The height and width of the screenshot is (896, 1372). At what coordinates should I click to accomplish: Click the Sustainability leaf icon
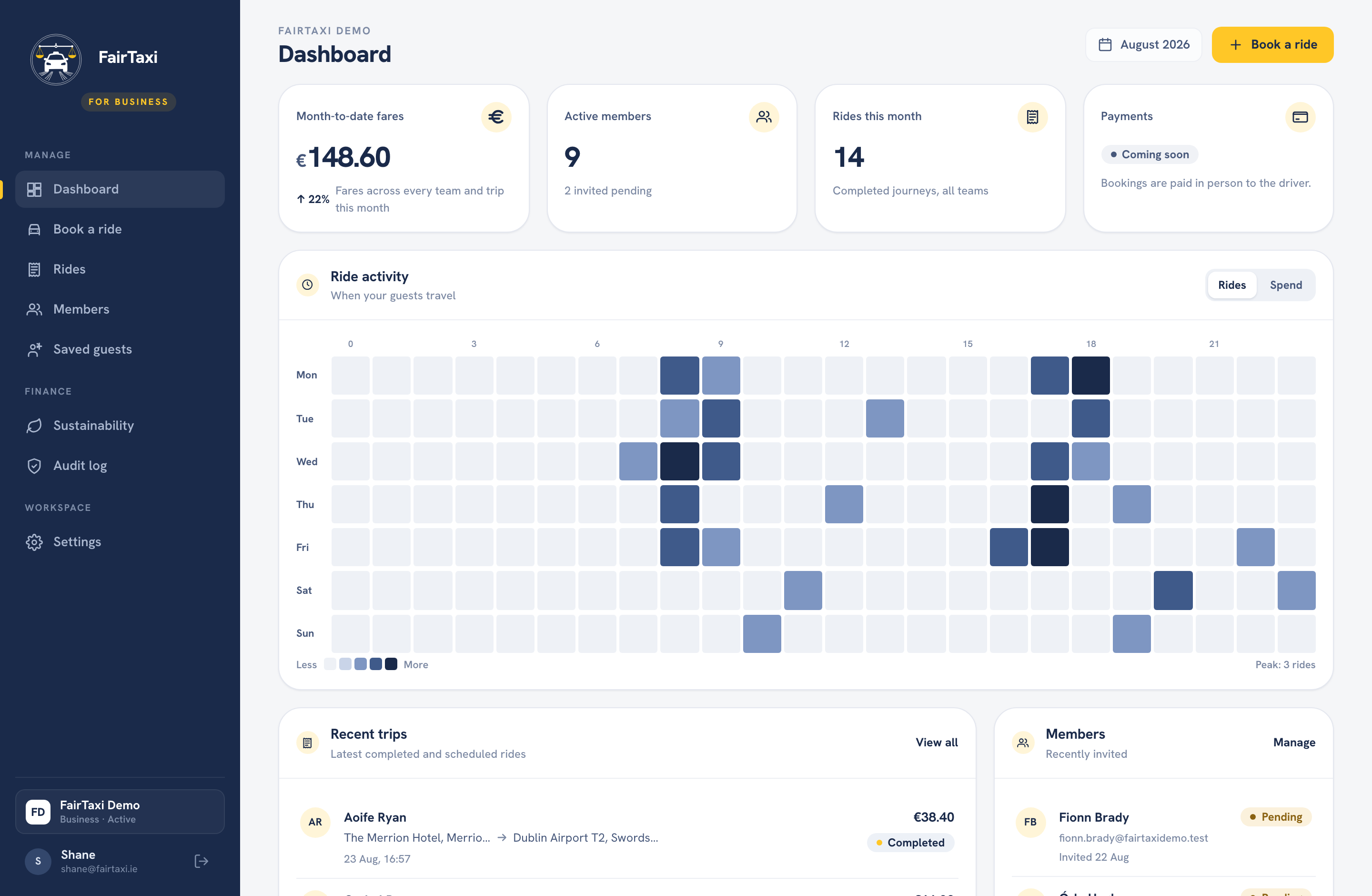click(35, 426)
